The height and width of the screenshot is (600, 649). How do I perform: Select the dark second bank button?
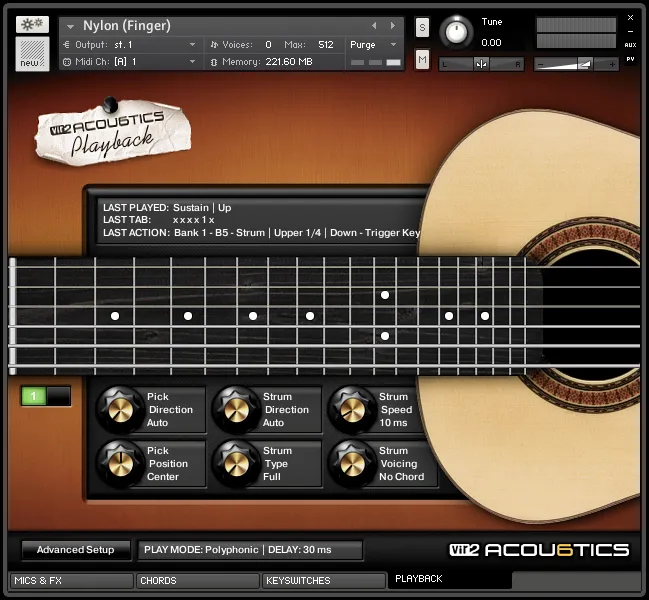pos(58,396)
